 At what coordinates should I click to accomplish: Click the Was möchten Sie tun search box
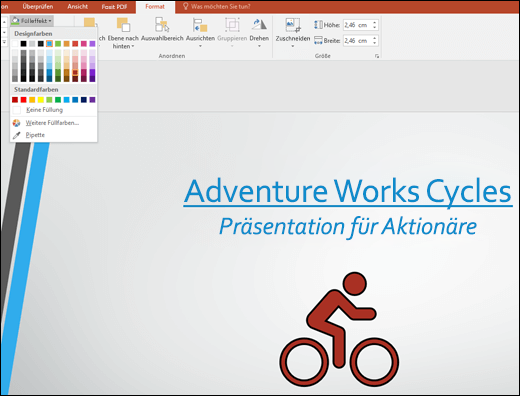220,6
